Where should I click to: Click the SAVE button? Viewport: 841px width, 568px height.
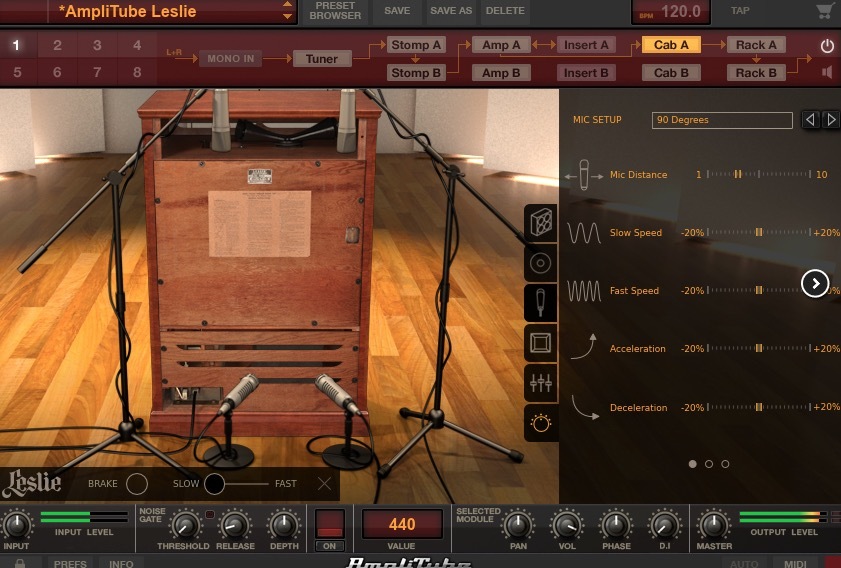tap(397, 11)
